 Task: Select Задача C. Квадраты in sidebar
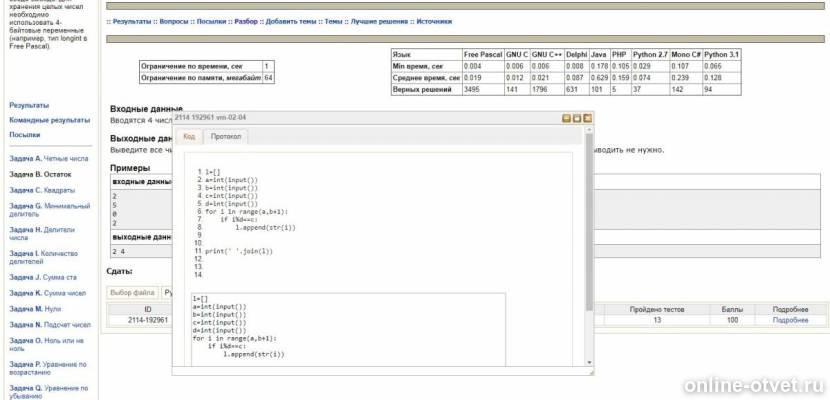[x=43, y=189]
